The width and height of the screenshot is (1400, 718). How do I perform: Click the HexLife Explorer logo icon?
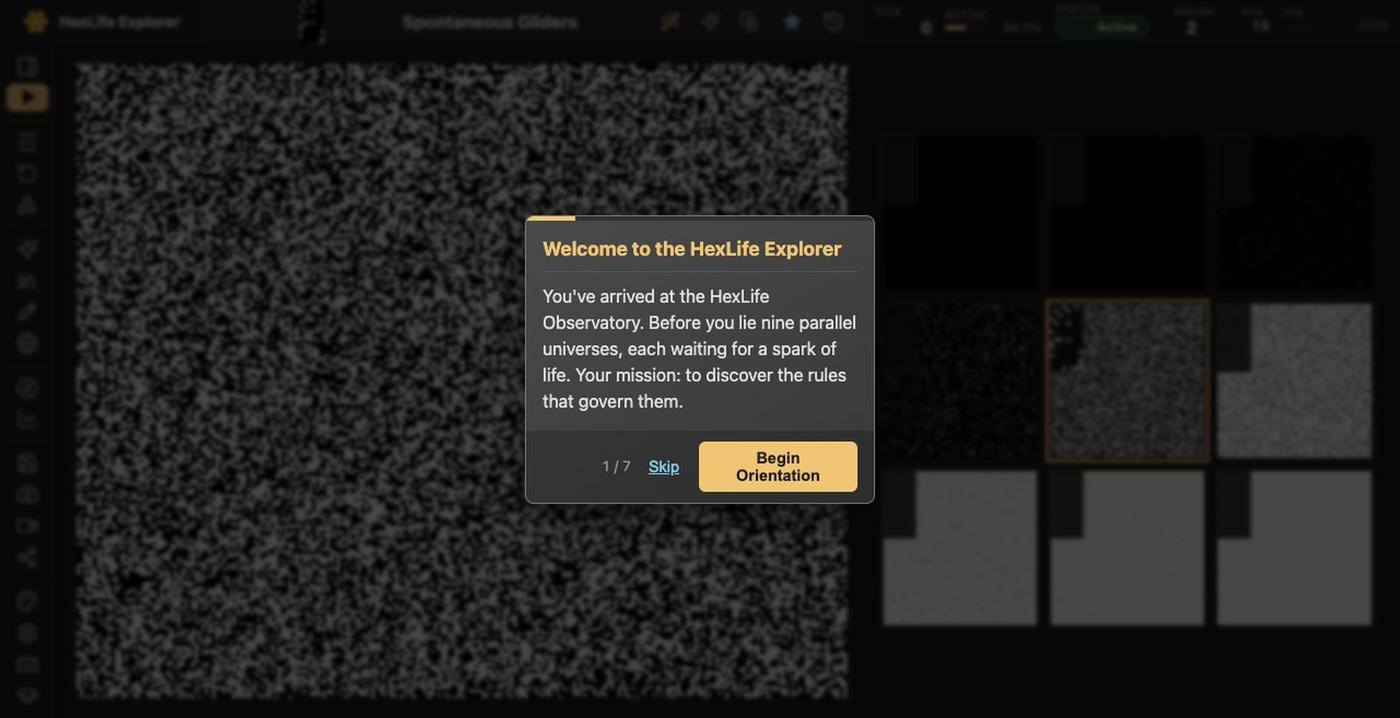36,21
